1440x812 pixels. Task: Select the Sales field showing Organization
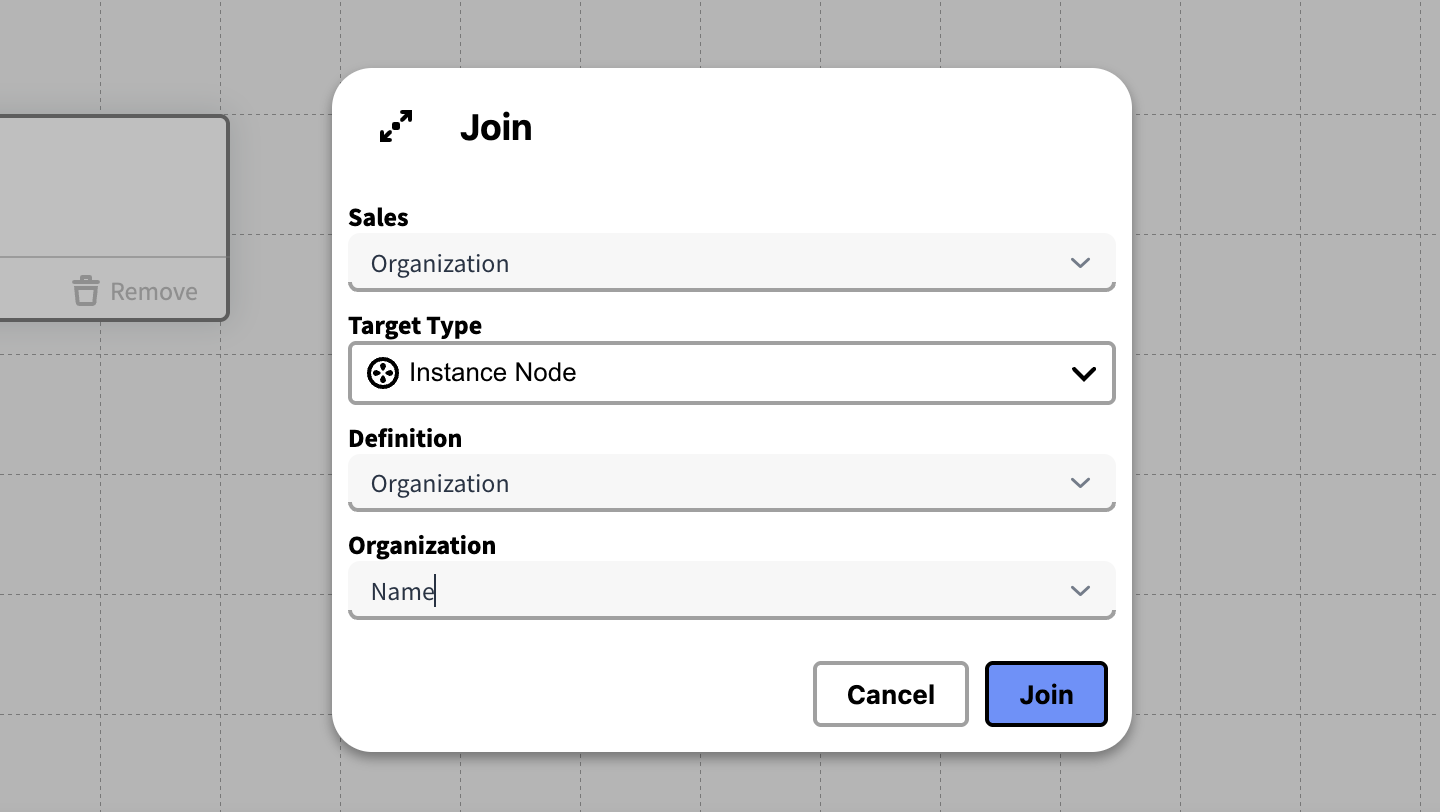click(700, 263)
